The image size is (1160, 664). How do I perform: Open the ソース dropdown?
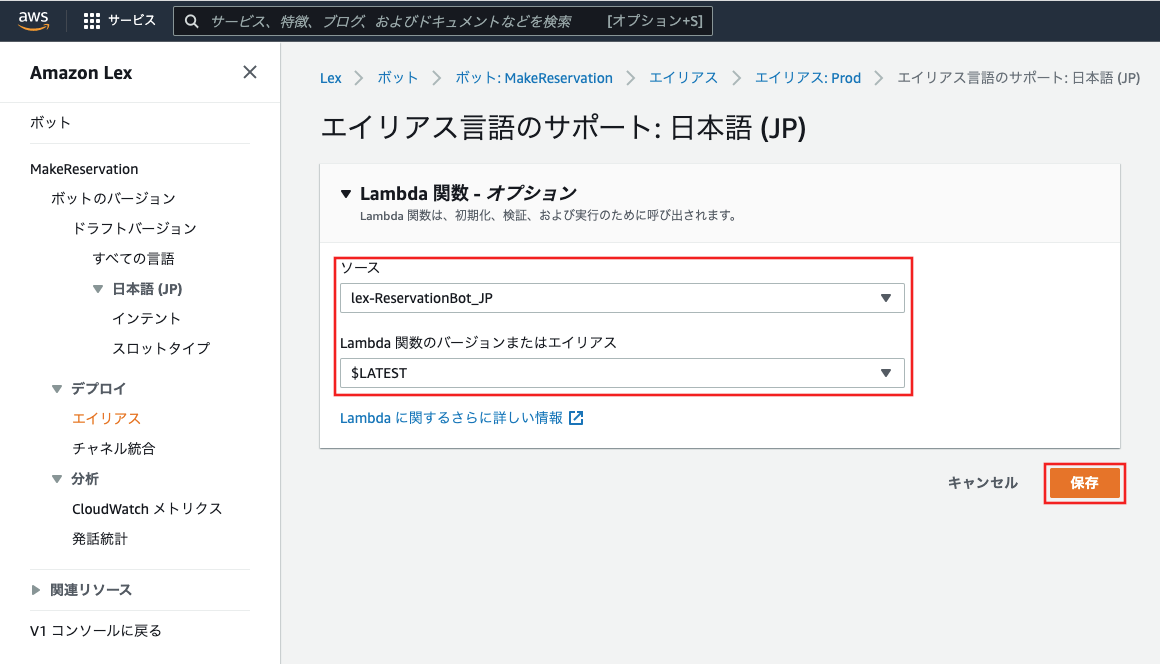coord(622,298)
